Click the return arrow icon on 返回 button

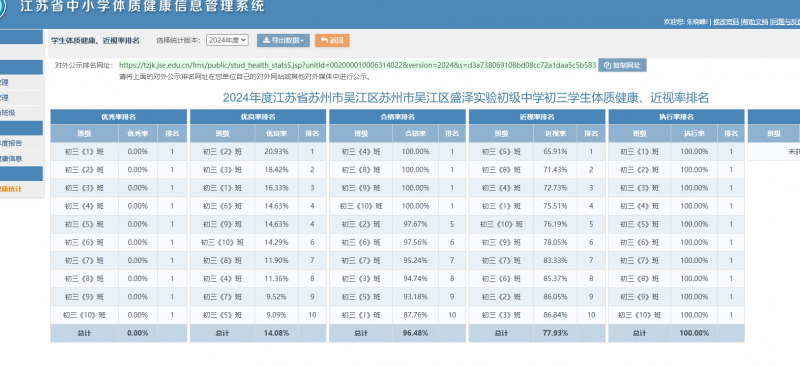pyautogui.click(x=324, y=40)
